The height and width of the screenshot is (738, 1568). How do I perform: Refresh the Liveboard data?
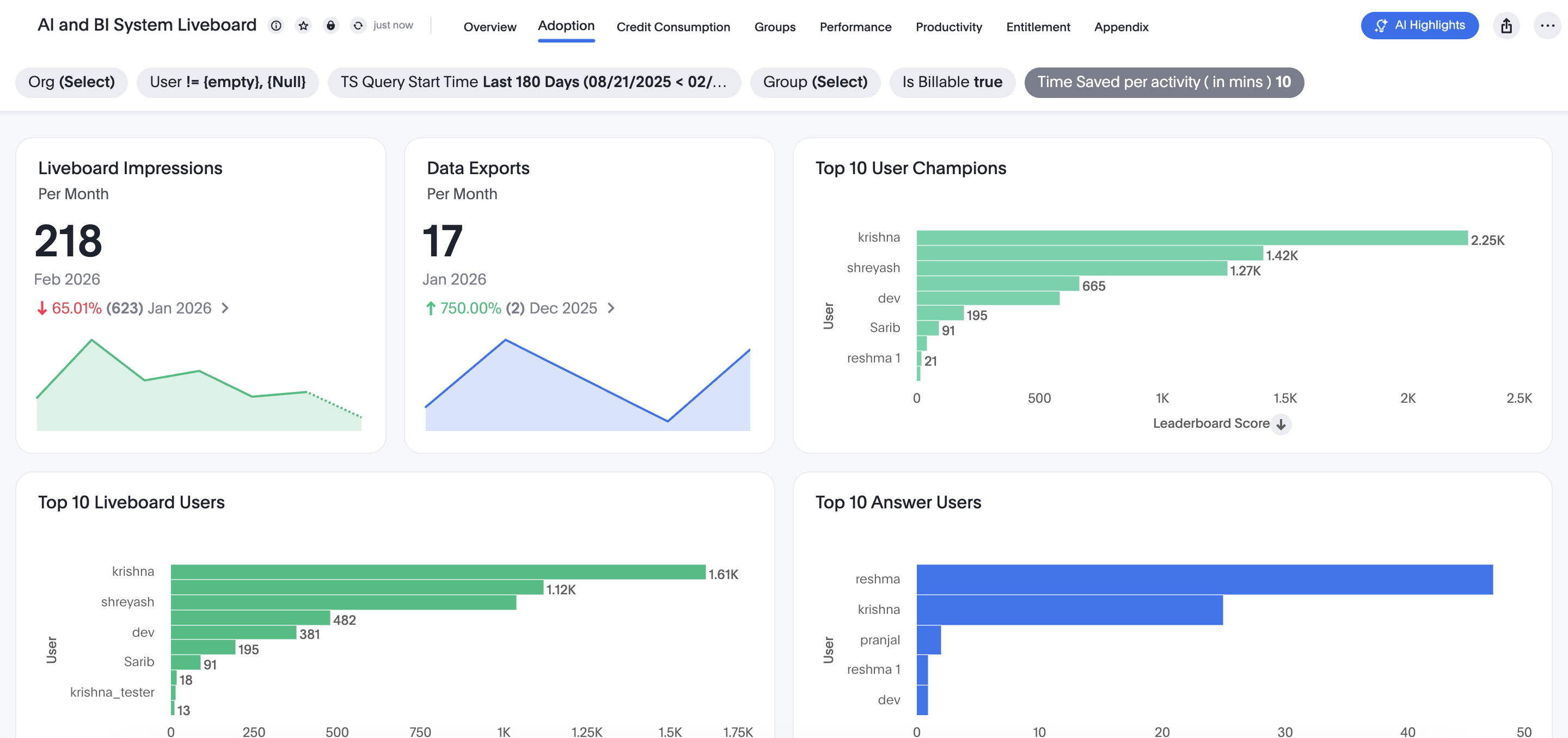(x=358, y=26)
